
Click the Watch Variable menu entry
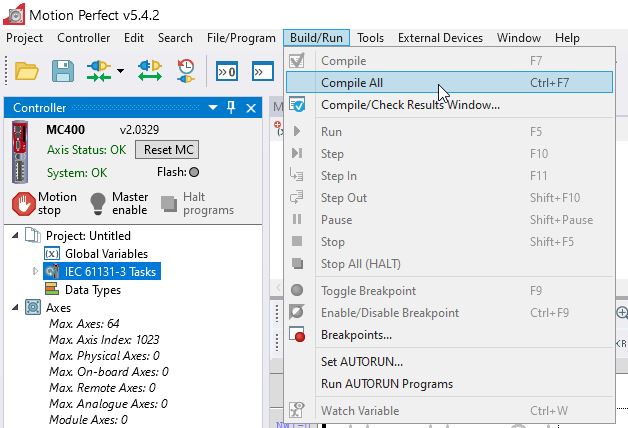(449, 411)
